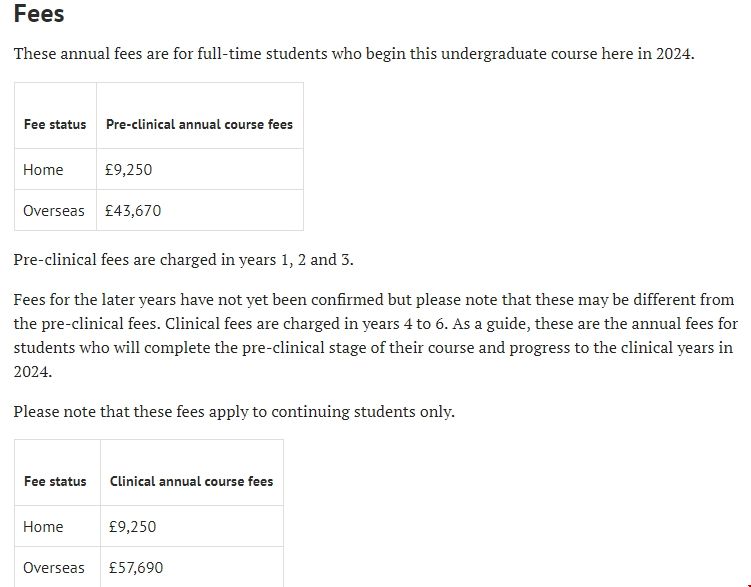Image resolution: width=751 pixels, height=587 pixels.
Task: Click the "Pre-clinical annual course fees" column header
Action: coord(199,125)
